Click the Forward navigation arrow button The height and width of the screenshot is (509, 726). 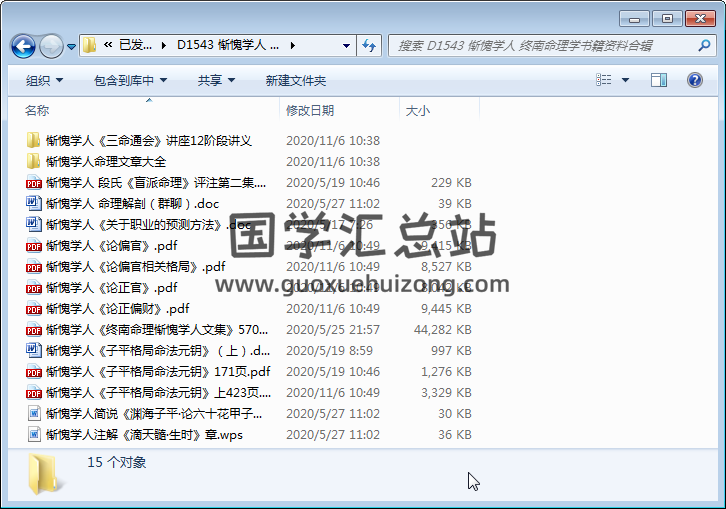(51, 46)
